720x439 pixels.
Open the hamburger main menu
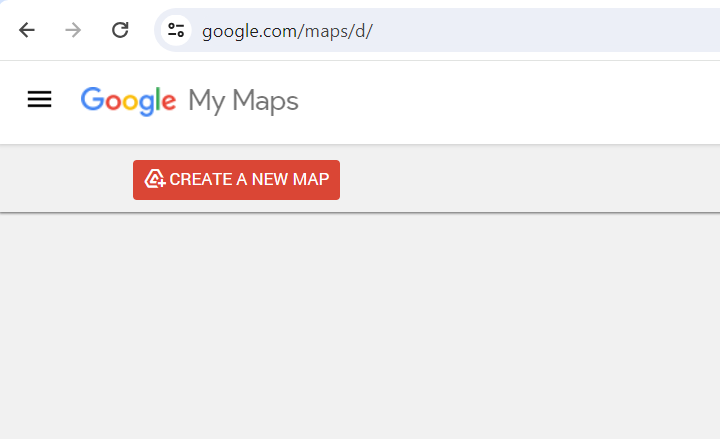click(39, 100)
